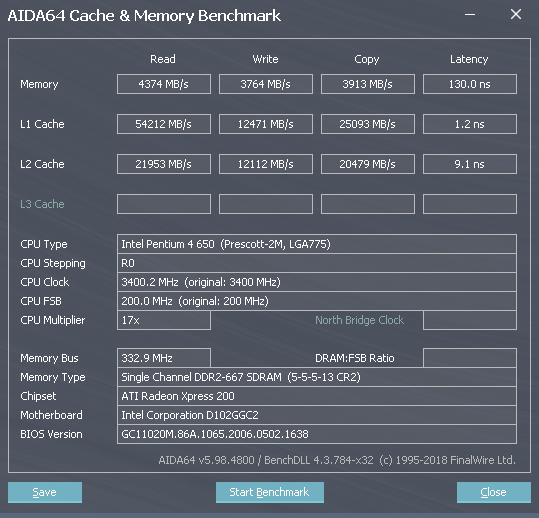The width and height of the screenshot is (539, 518).
Task: Click the Motherboard label
Action: pyautogui.click(x=51, y=415)
